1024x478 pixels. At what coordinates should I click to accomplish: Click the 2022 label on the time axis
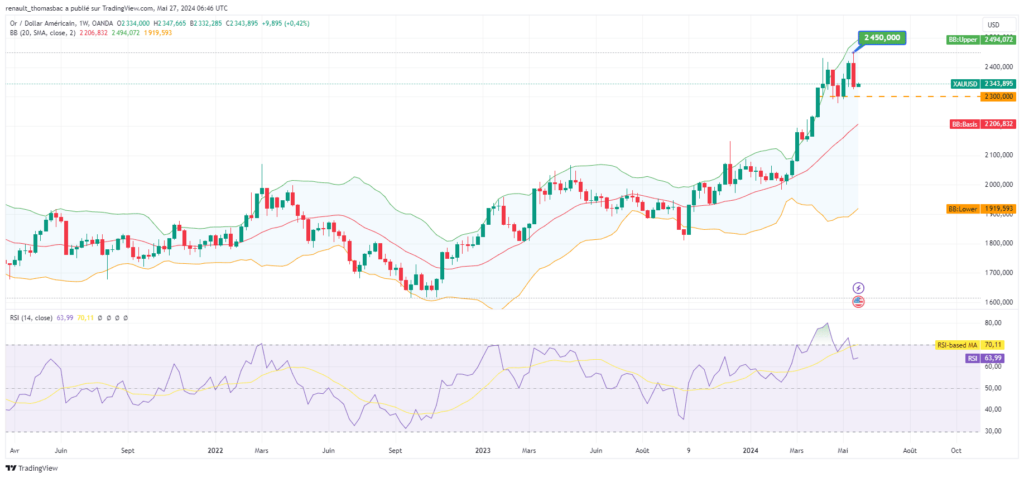coord(214,450)
